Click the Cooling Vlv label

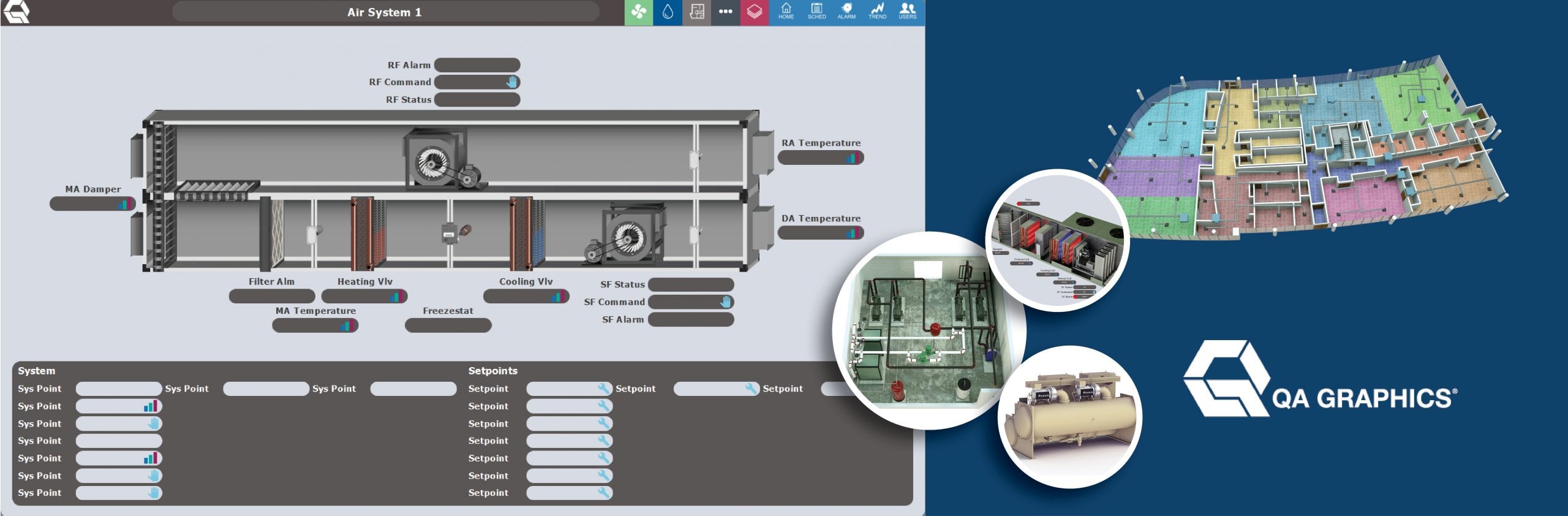tap(526, 282)
